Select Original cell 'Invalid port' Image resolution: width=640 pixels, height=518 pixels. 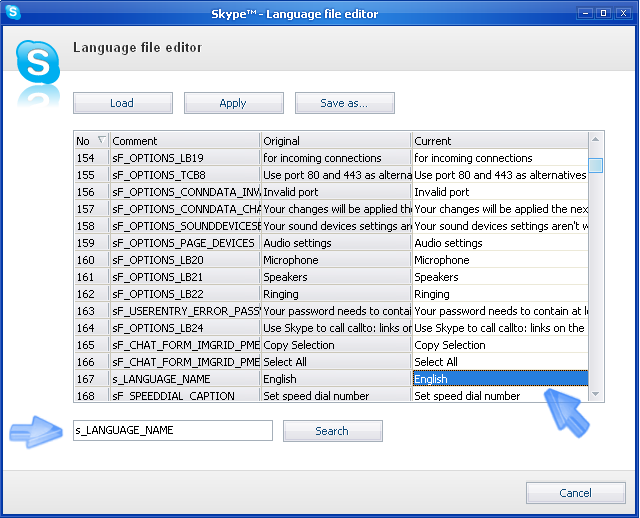pyautogui.click(x=336, y=192)
